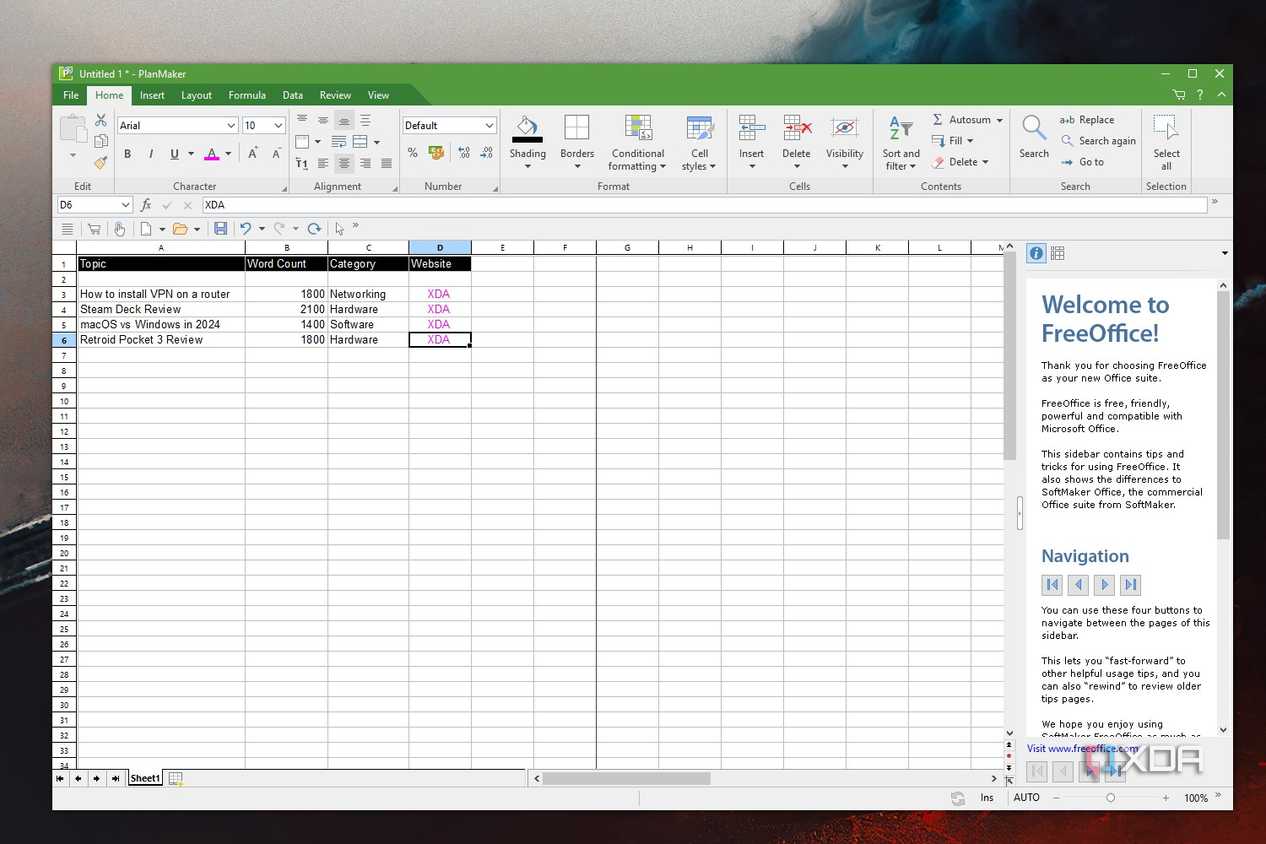The height and width of the screenshot is (844, 1266).
Task: Toggle justified horizontal alignment
Action: 386,163
